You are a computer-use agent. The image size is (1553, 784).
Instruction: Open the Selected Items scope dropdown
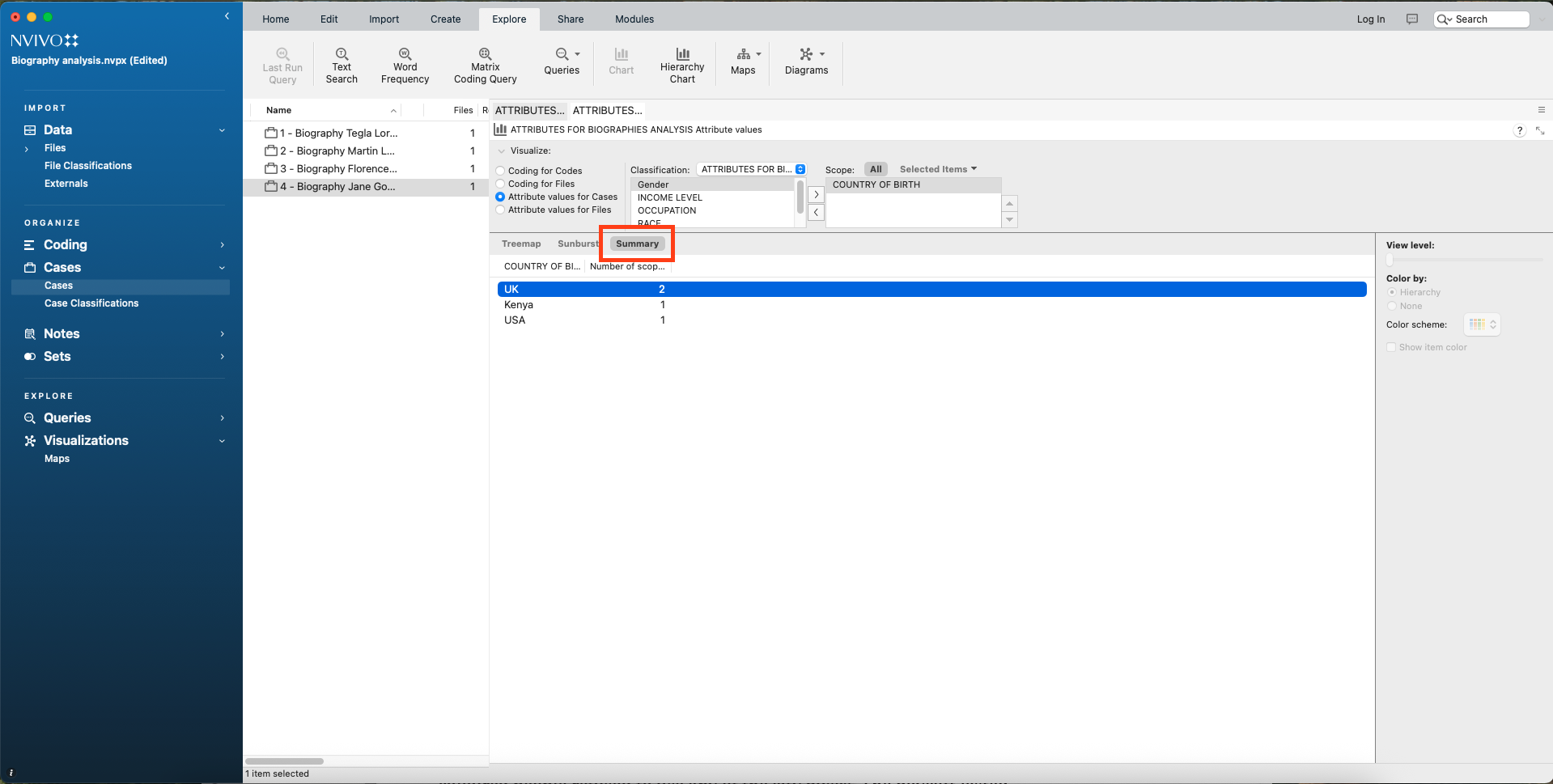click(x=938, y=169)
